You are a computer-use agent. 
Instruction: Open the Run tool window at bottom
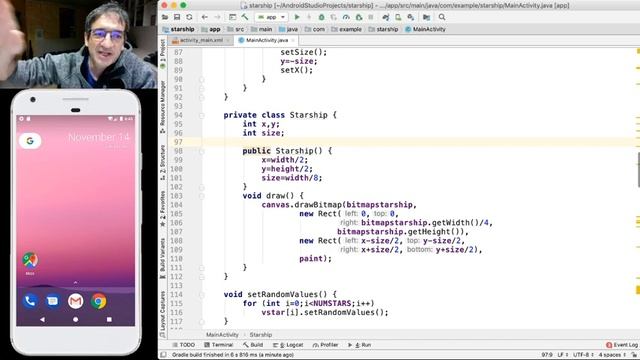360,345
